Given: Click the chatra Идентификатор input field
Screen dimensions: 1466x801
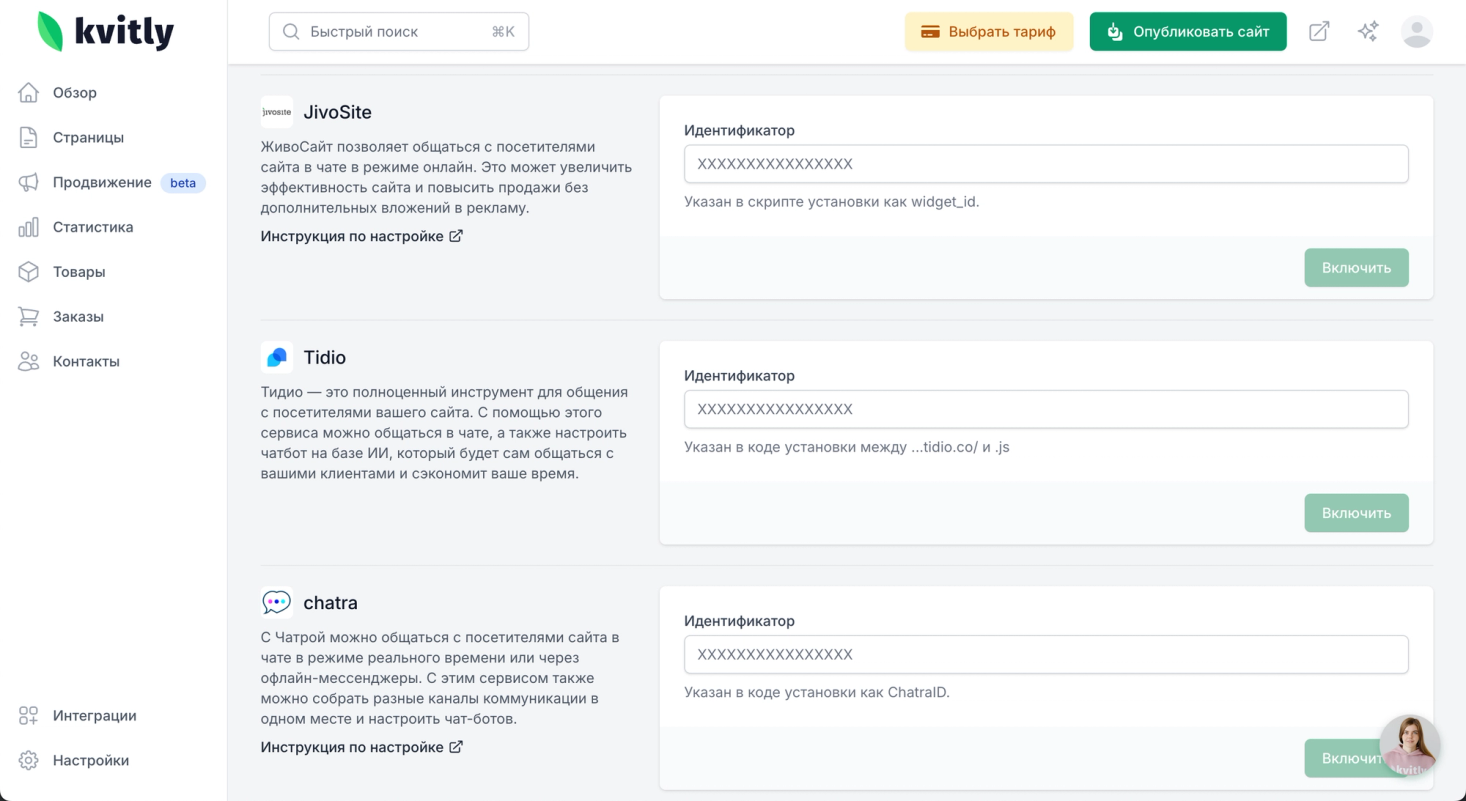Looking at the screenshot, I should click(x=1046, y=654).
